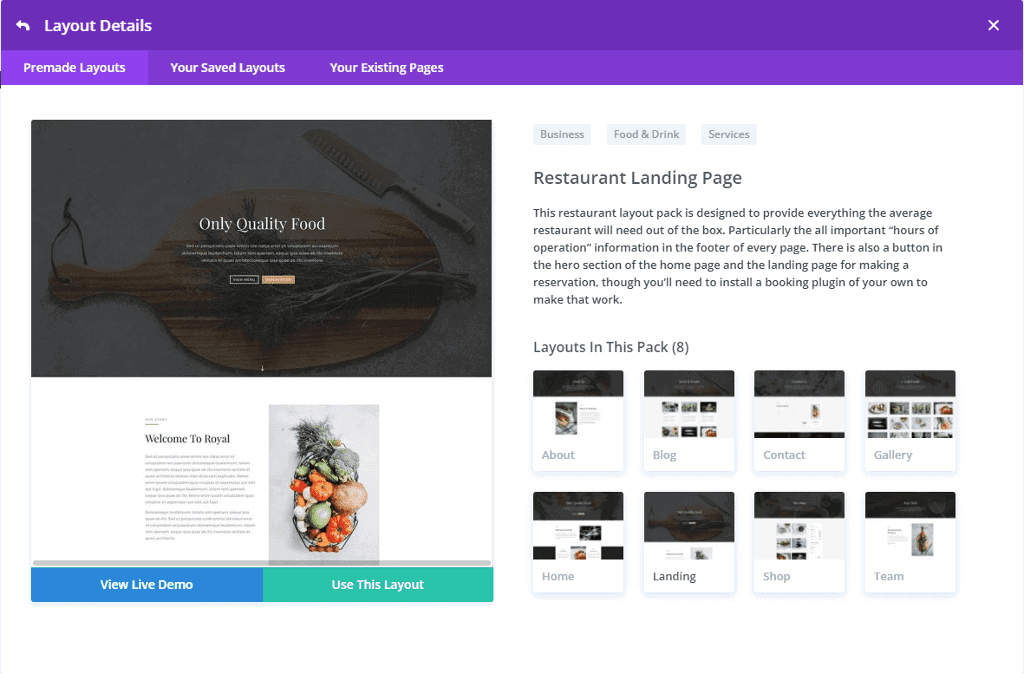Choose the Blog layout thumbnail
The image size is (1024, 674).
(x=689, y=420)
